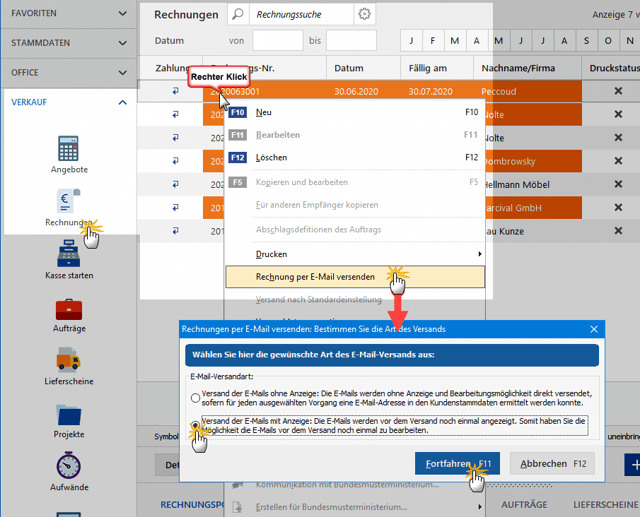The height and width of the screenshot is (517, 640).
Task: Expand the STAMMDATEN section
Action: point(68,44)
